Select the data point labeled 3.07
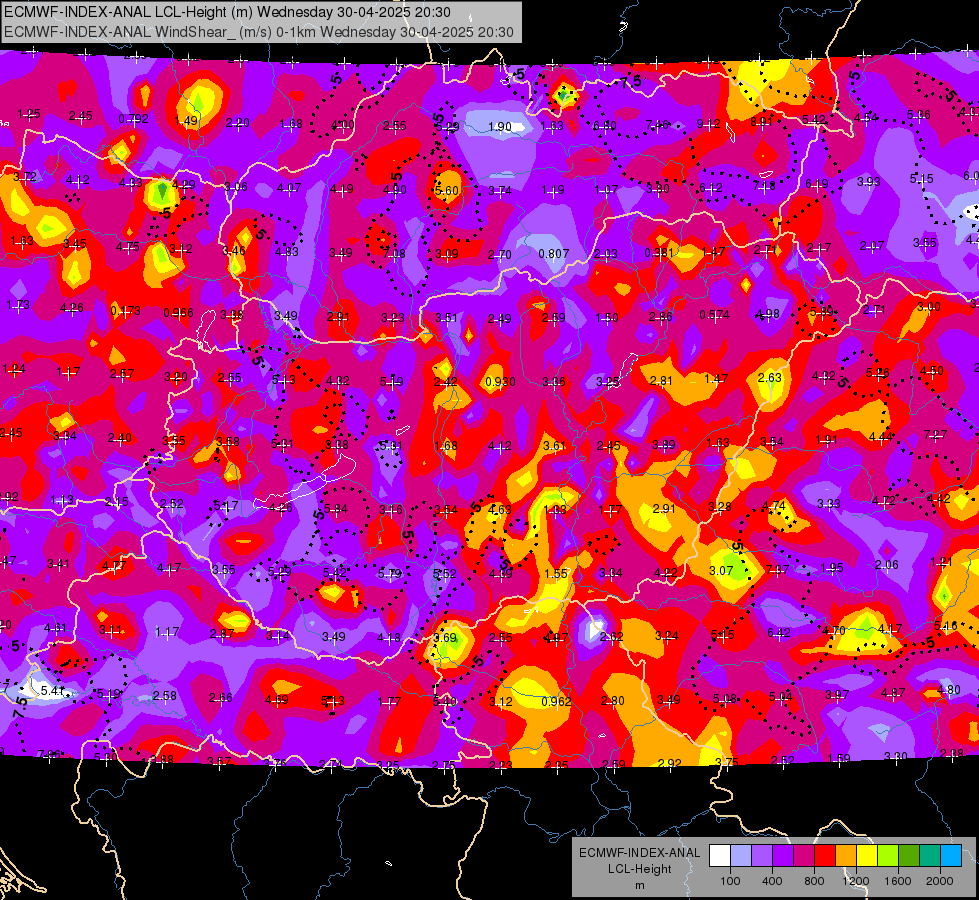This screenshot has width=979, height=900. coord(721,570)
